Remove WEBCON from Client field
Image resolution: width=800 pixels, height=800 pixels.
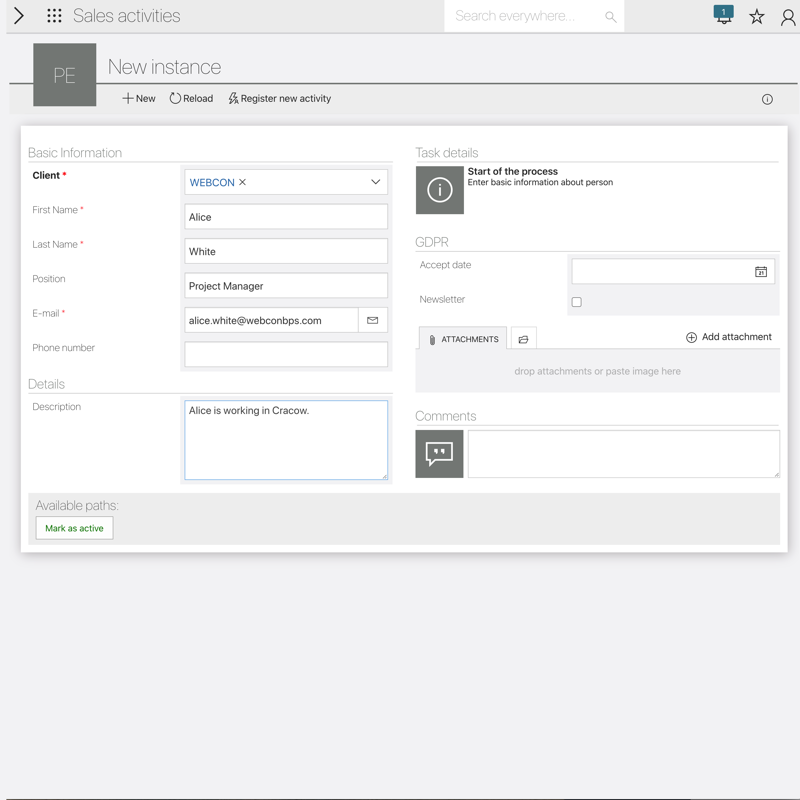pyautogui.click(x=243, y=183)
